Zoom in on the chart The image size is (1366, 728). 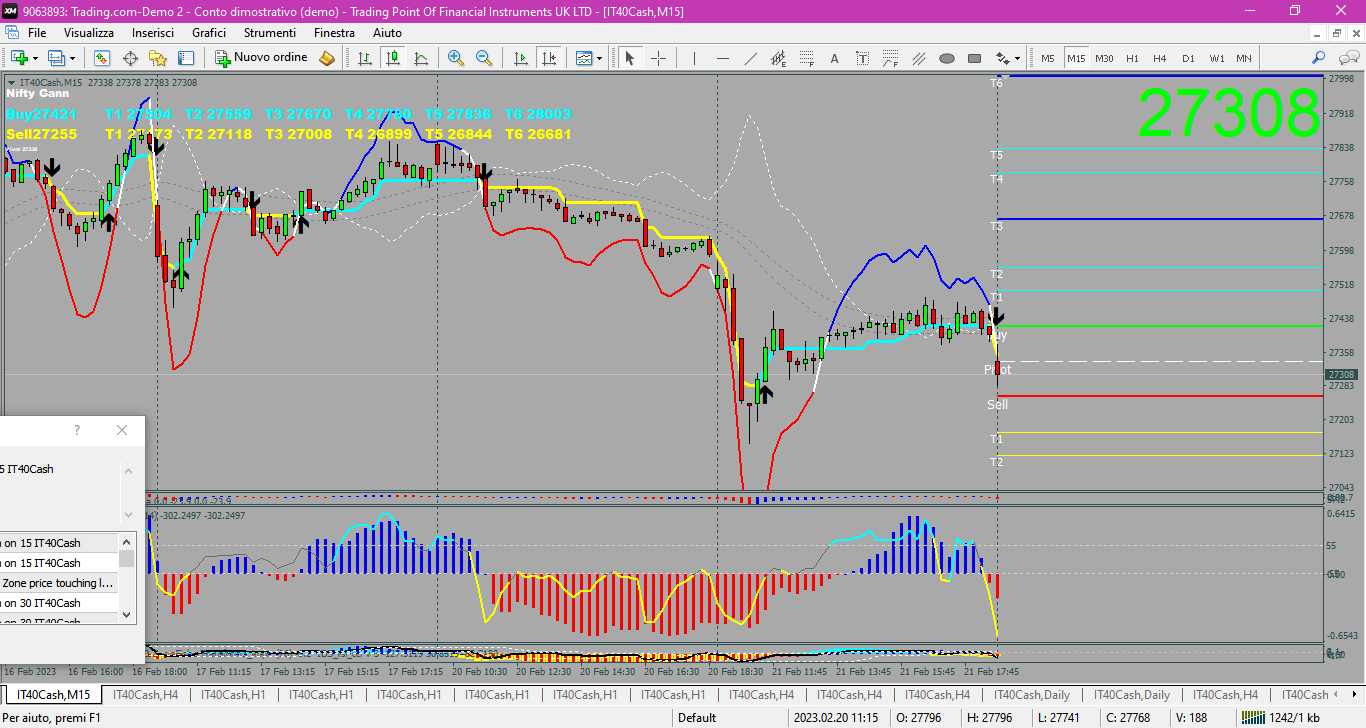tap(456, 58)
